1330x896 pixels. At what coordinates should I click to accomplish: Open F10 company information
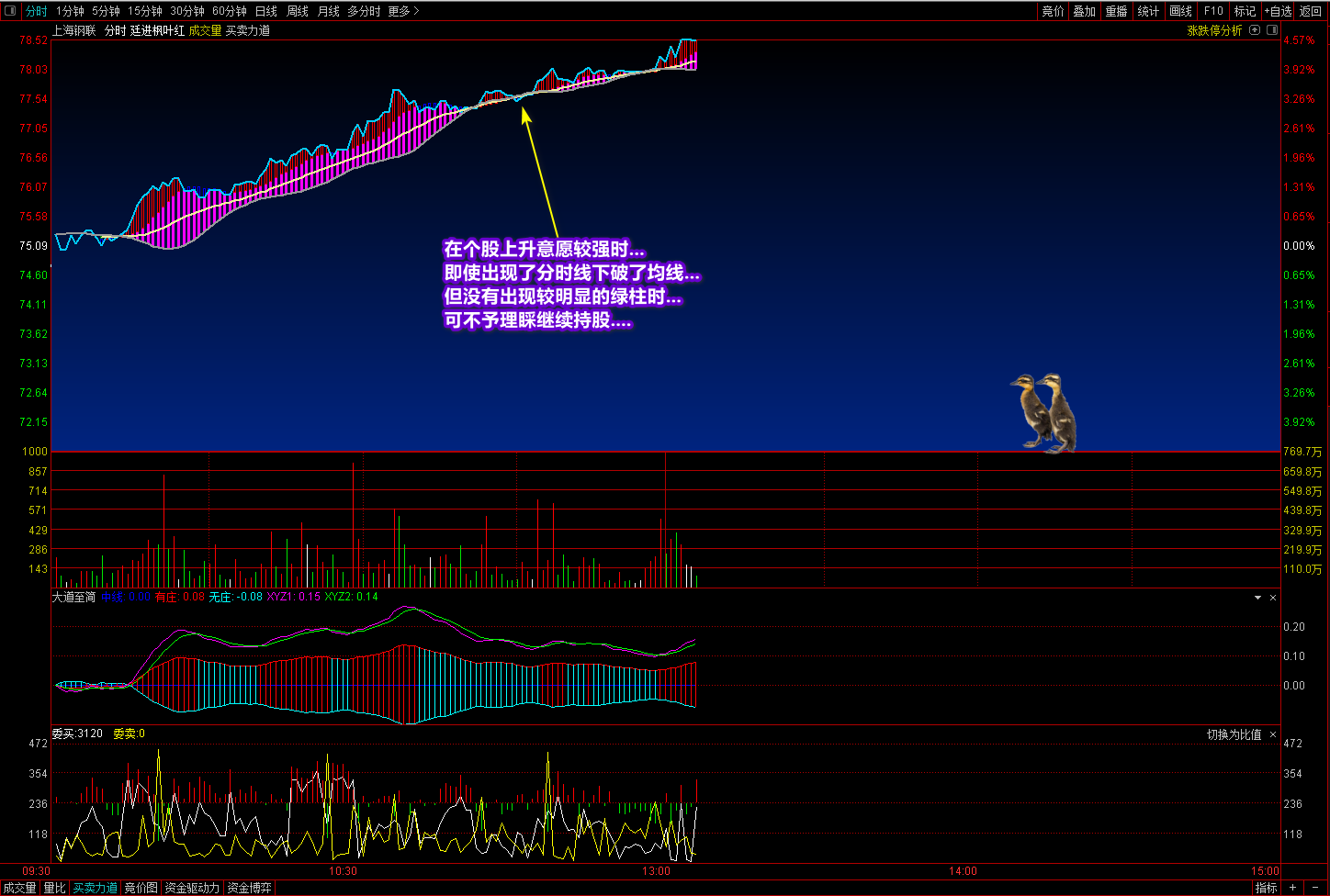point(1213,11)
